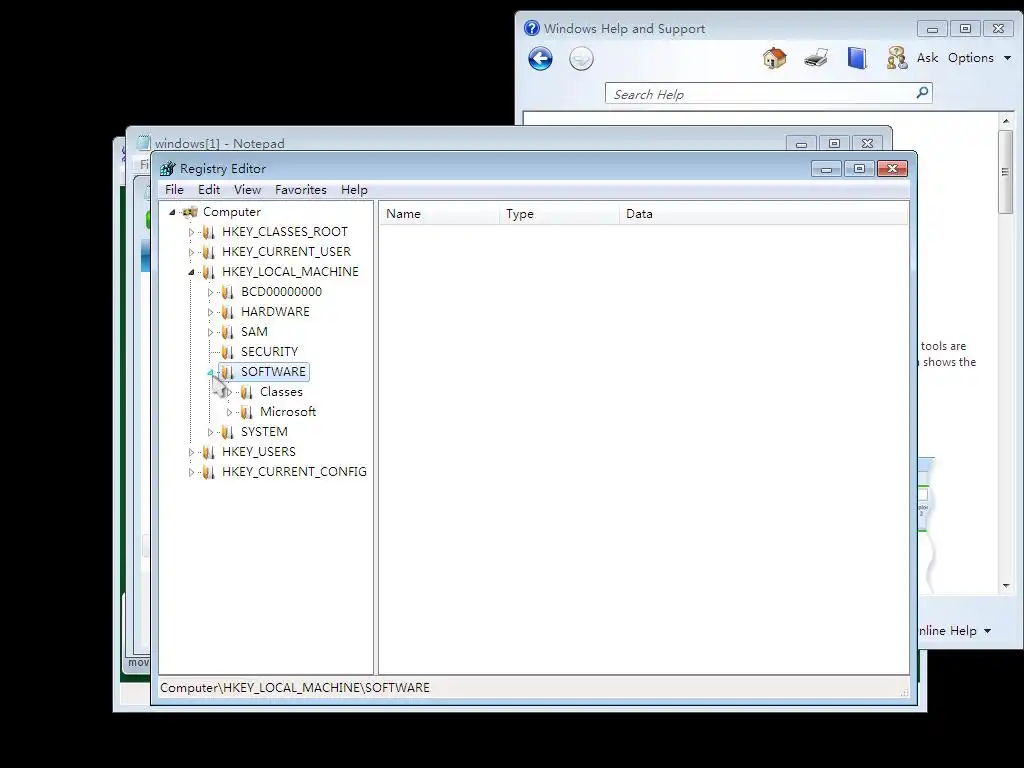The height and width of the screenshot is (768, 1024).
Task: Click the Classes folder icon
Action: coord(246,392)
